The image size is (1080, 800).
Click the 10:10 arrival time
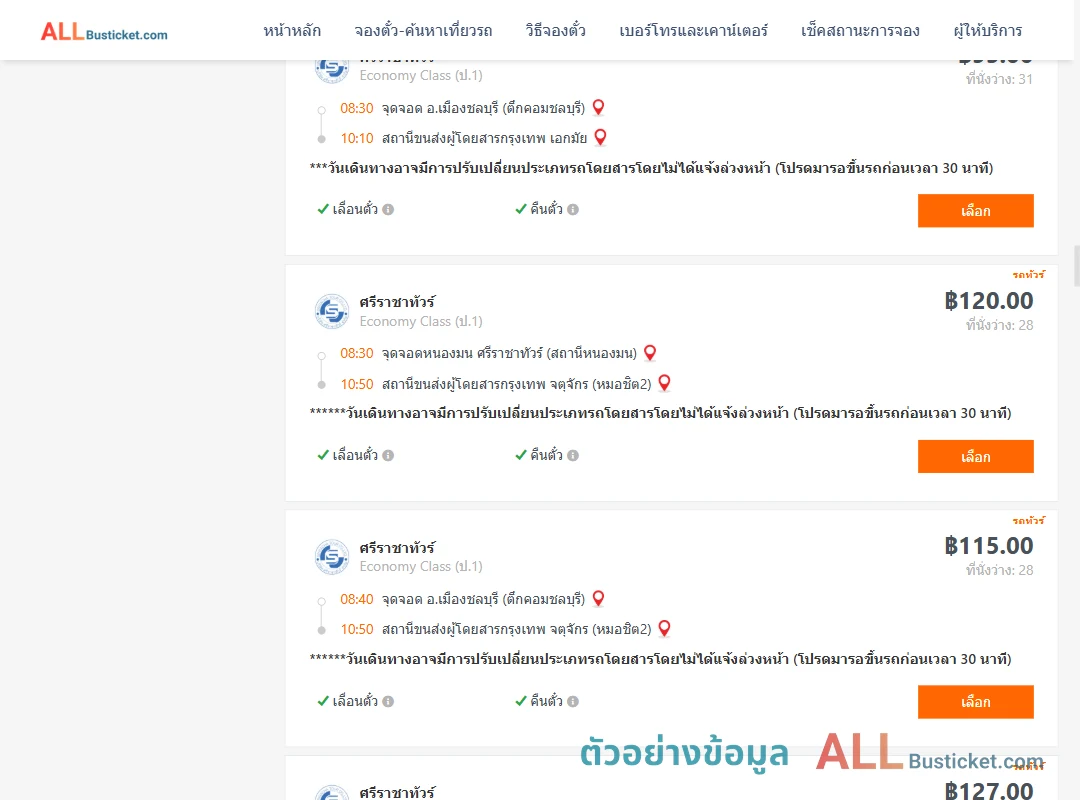click(356, 138)
